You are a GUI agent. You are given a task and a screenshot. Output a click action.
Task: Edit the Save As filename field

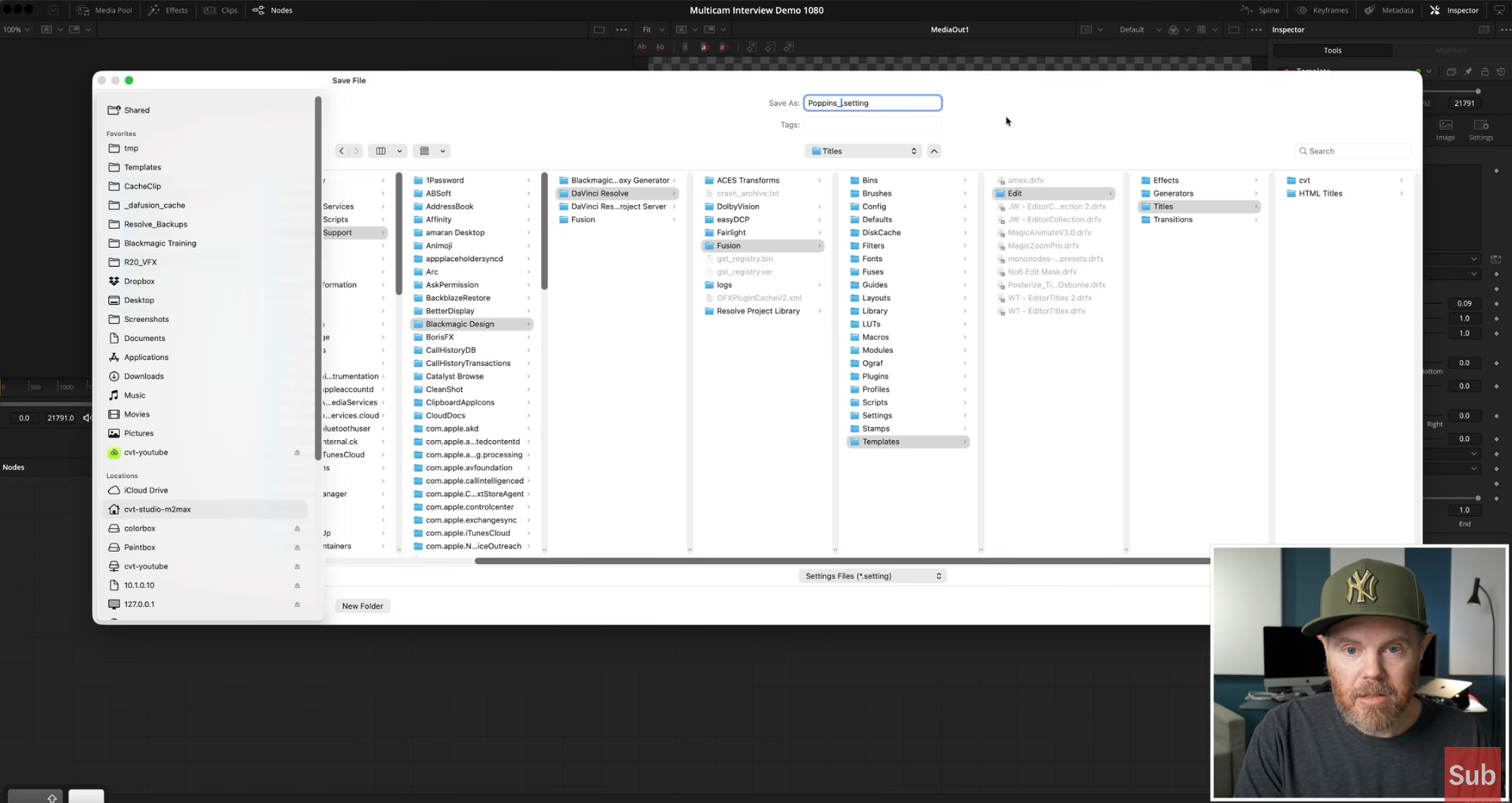(x=872, y=103)
